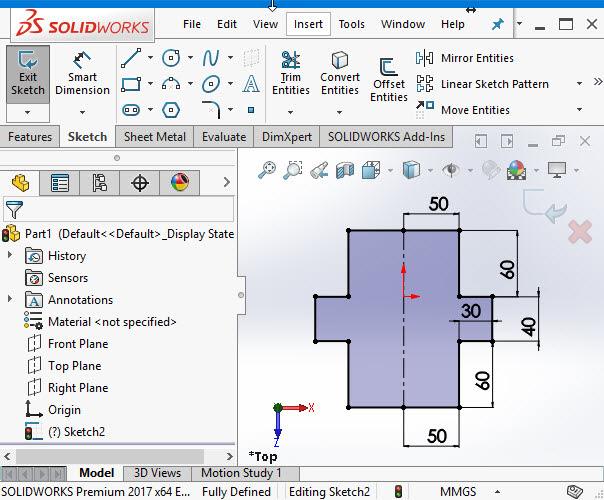The width and height of the screenshot is (604, 500).
Task: Click MMGS unit system in status bar
Action: [x=458, y=492]
